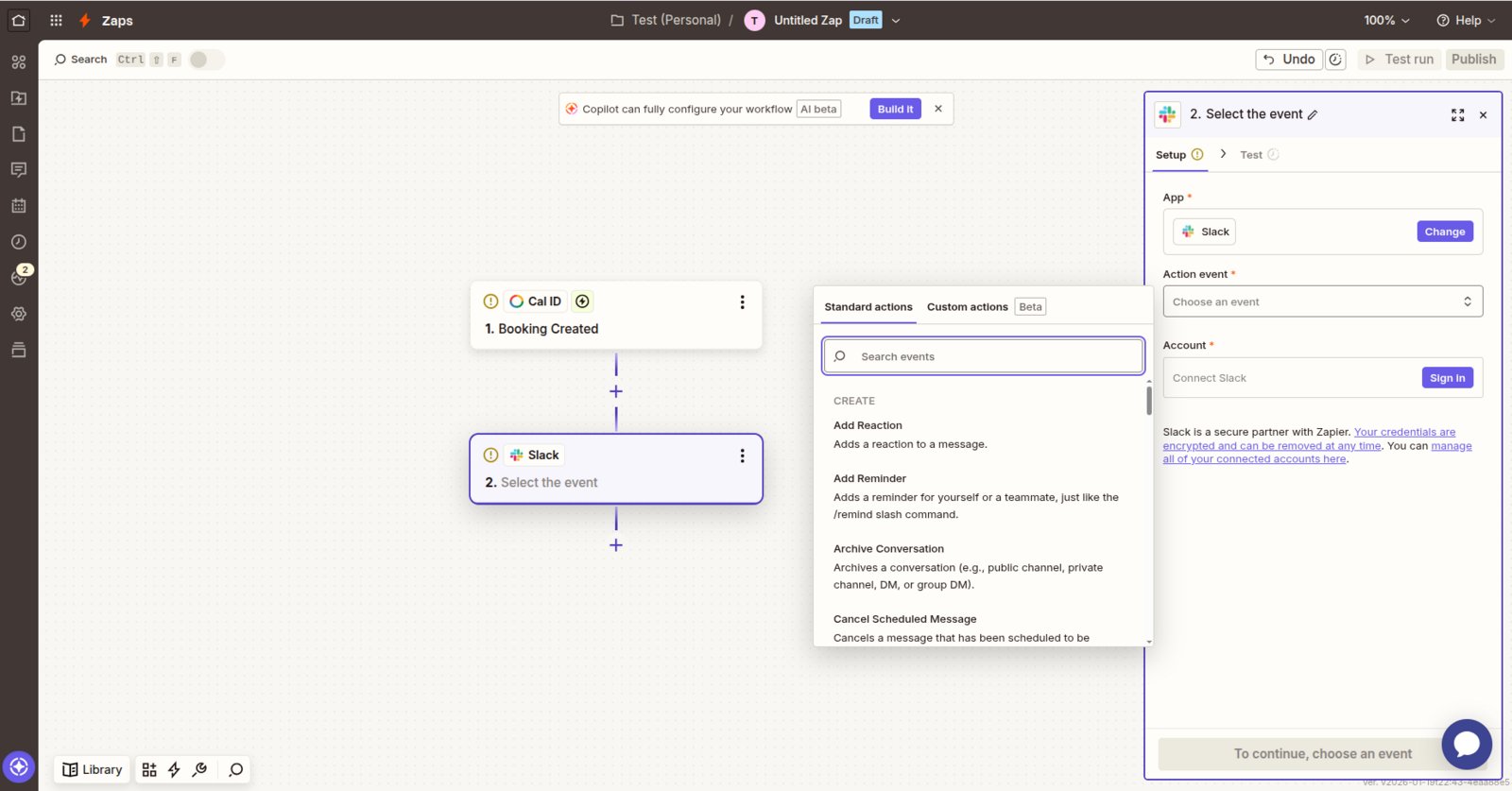Select the Booking Created trigger step
This screenshot has height=791, width=1512.
616,316
